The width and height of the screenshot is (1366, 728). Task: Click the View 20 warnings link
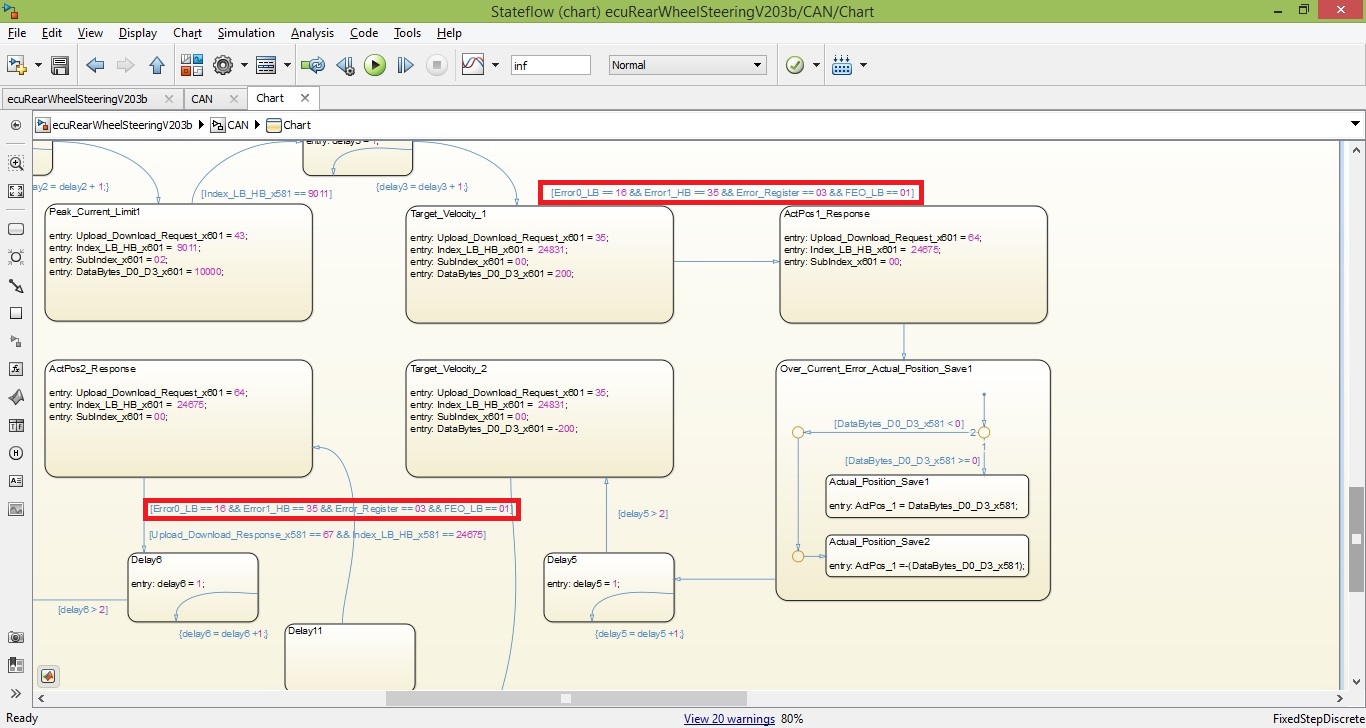pos(729,718)
